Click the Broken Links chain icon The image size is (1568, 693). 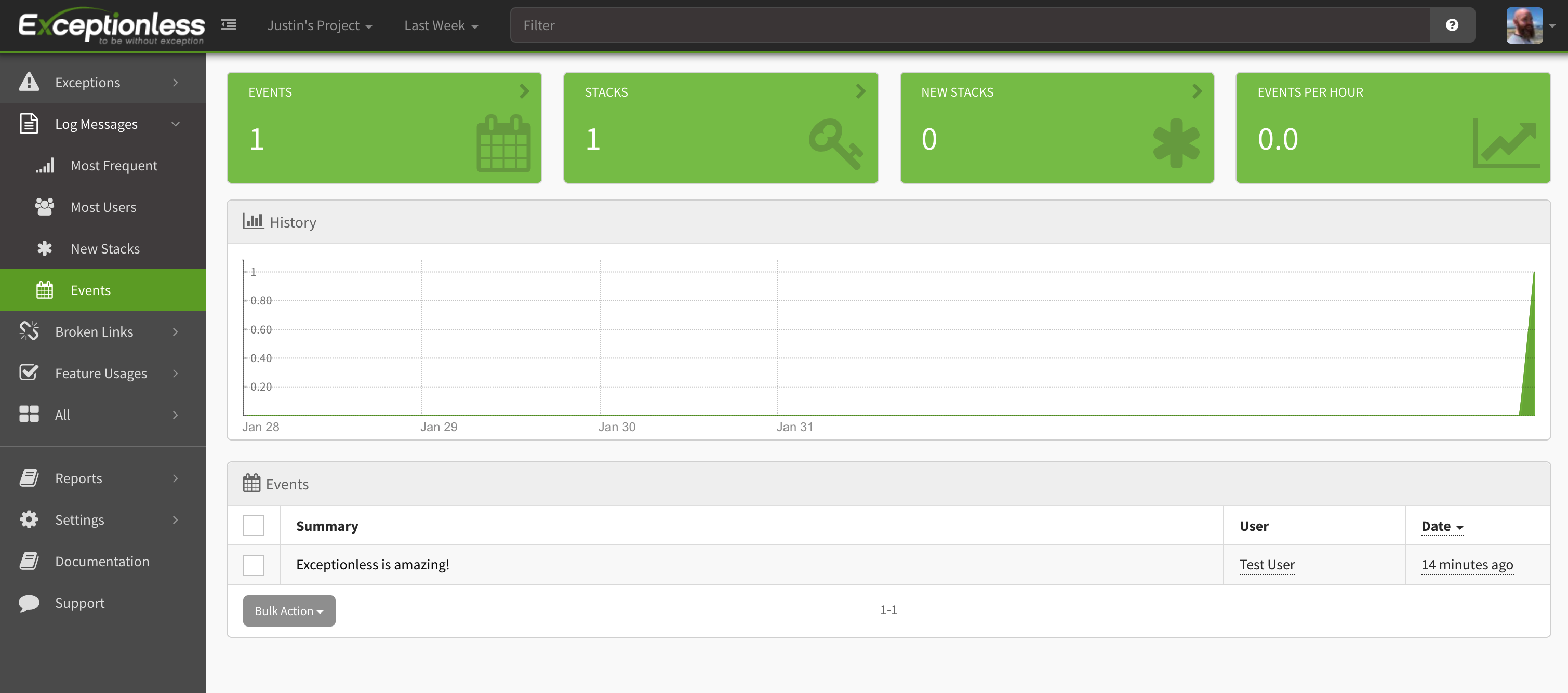[x=29, y=331]
